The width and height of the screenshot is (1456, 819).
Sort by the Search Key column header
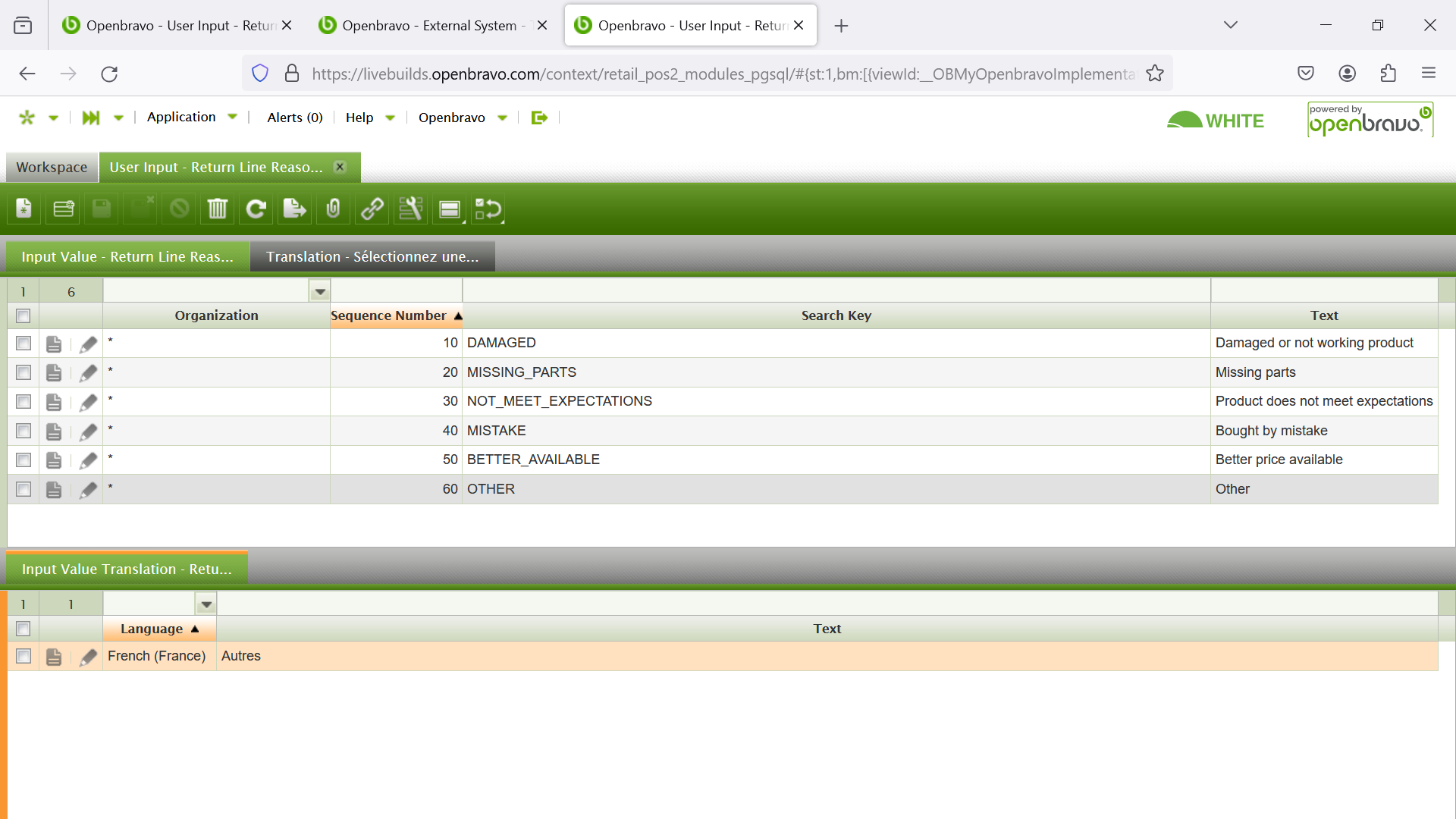[x=836, y=315]
